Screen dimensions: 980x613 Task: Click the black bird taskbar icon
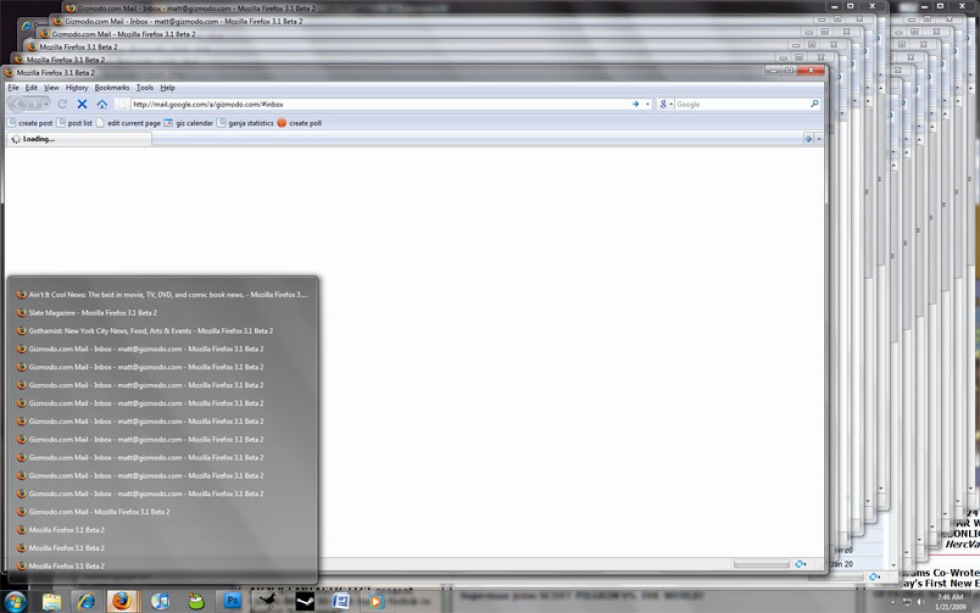(268, 602)
